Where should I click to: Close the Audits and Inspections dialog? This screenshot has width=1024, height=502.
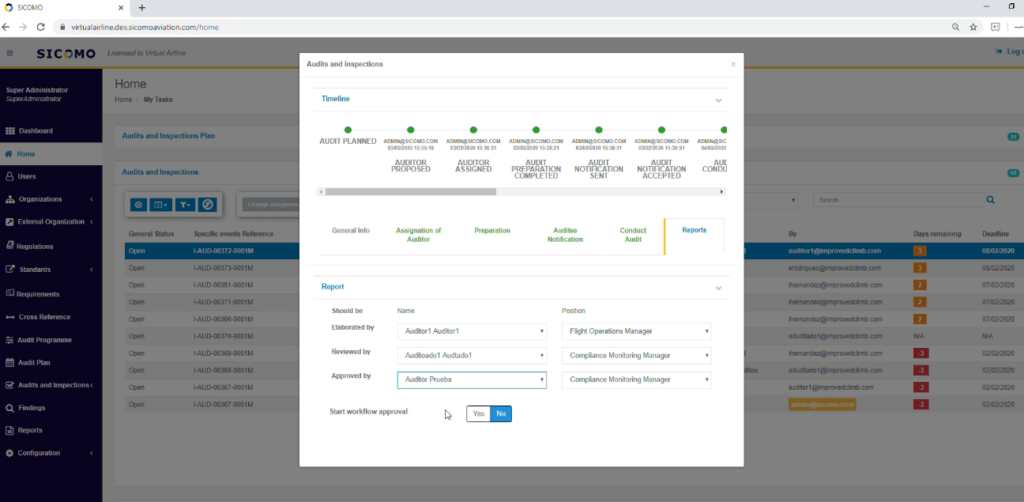click(x=733, y=64)
